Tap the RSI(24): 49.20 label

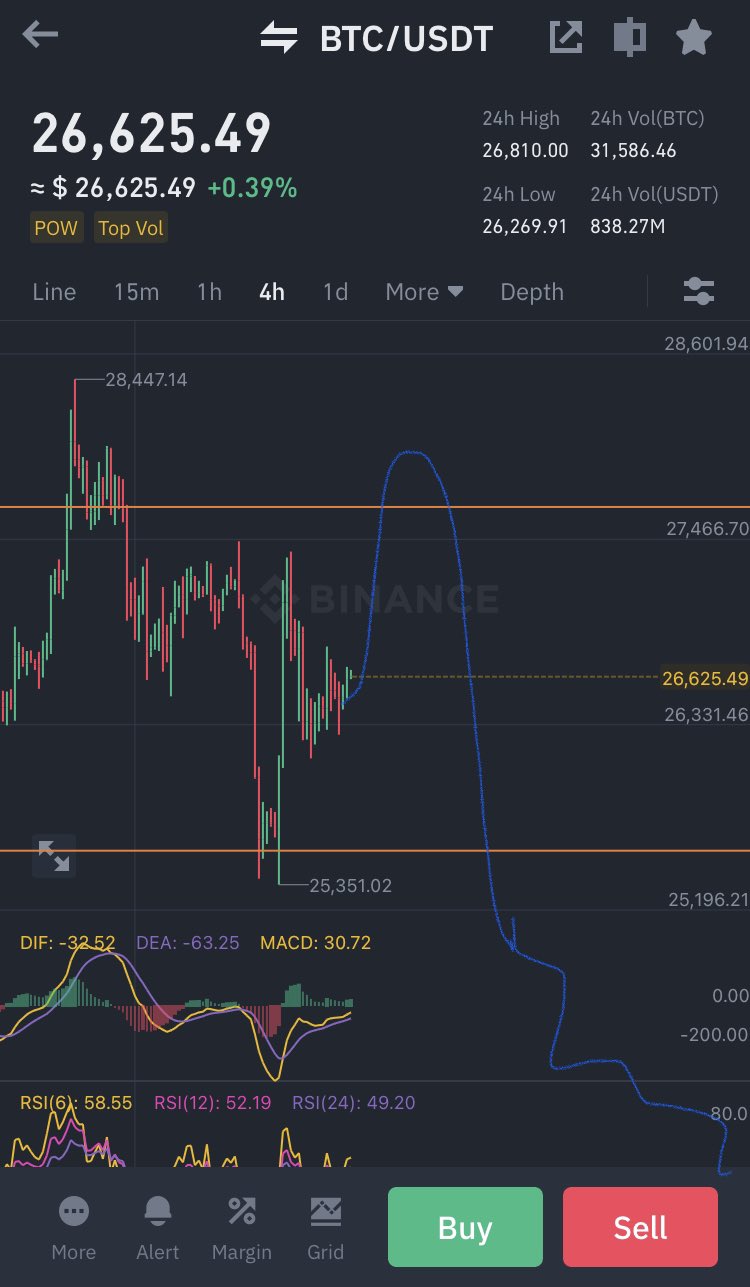point(353,1103)
